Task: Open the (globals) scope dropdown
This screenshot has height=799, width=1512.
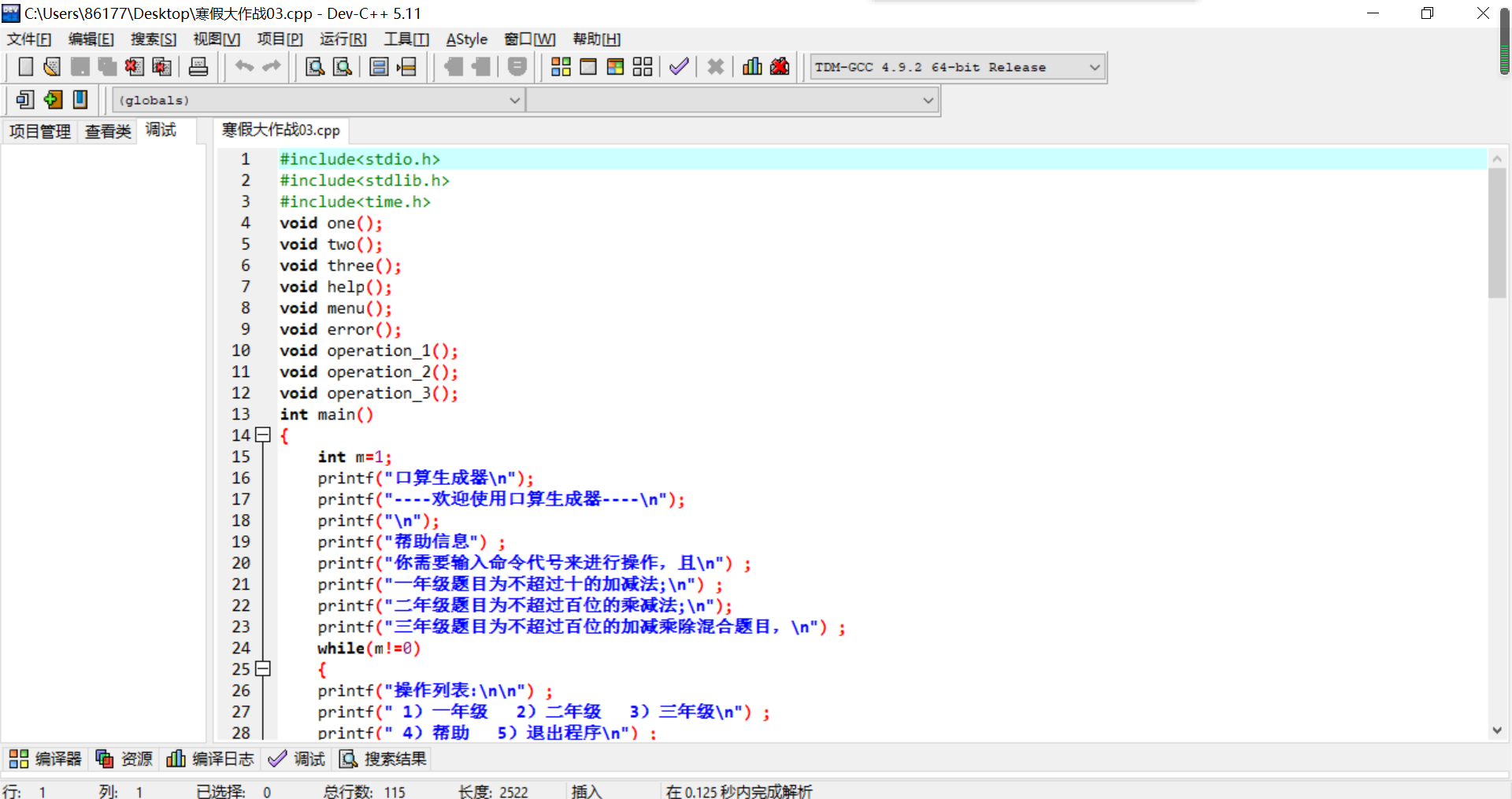Action: (x=514, y=101)
